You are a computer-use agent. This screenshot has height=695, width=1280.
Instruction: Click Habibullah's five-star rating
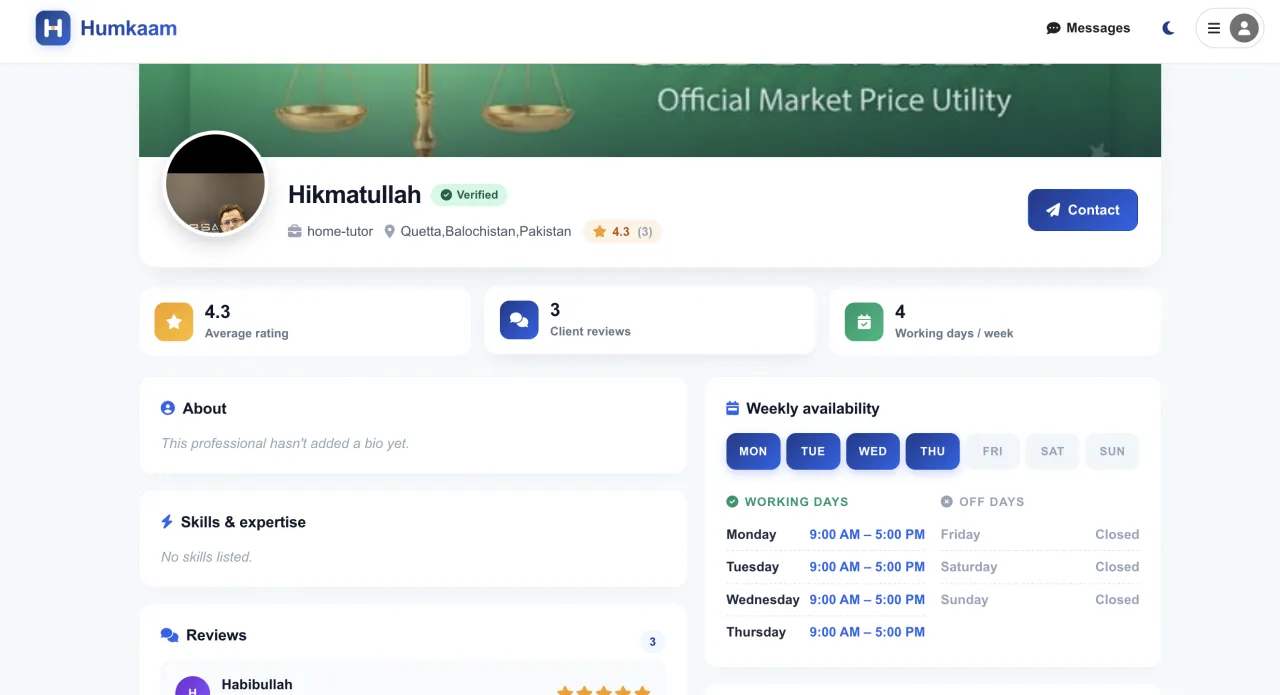603,690
